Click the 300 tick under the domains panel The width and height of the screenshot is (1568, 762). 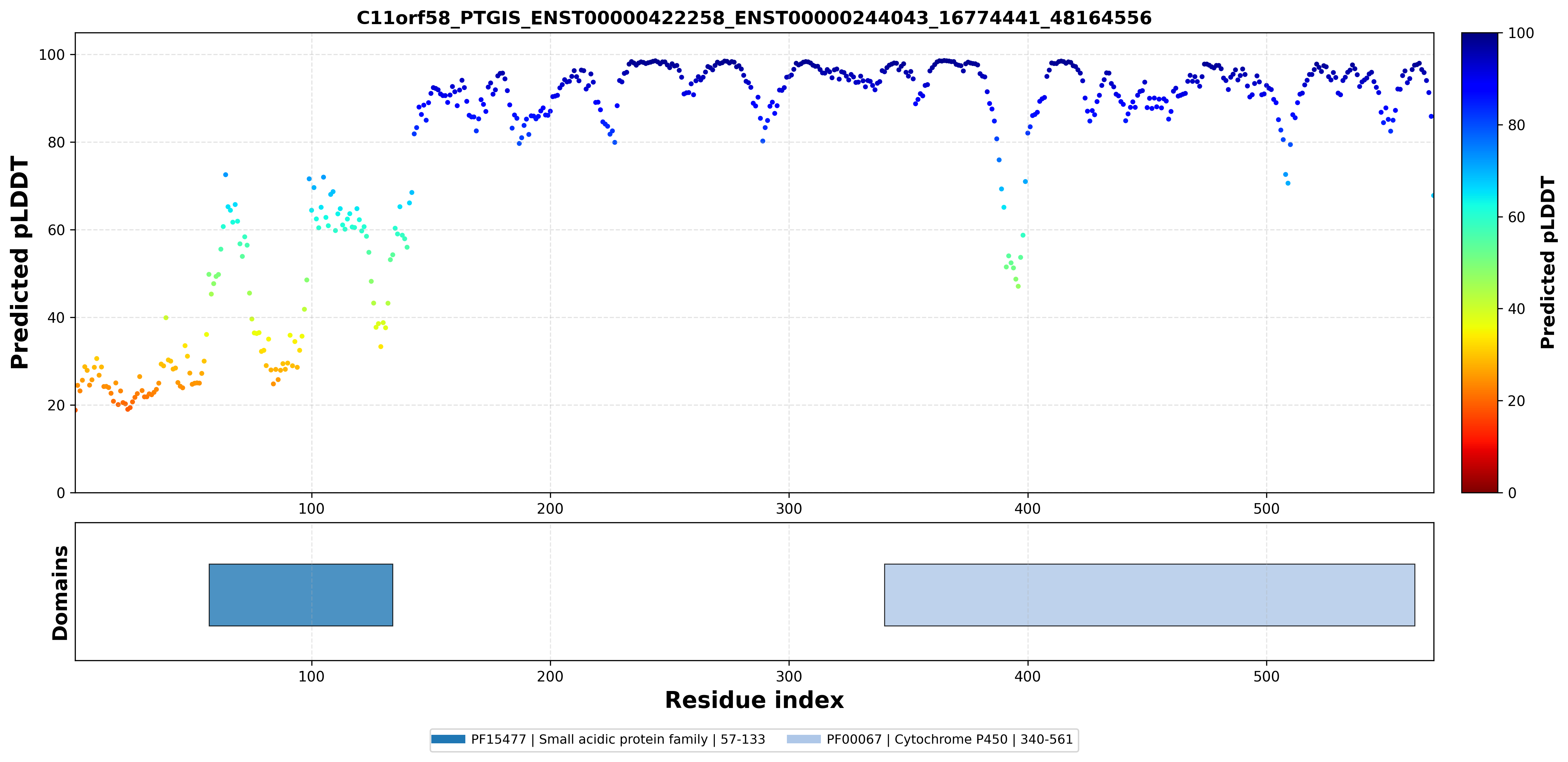point(789,677)
